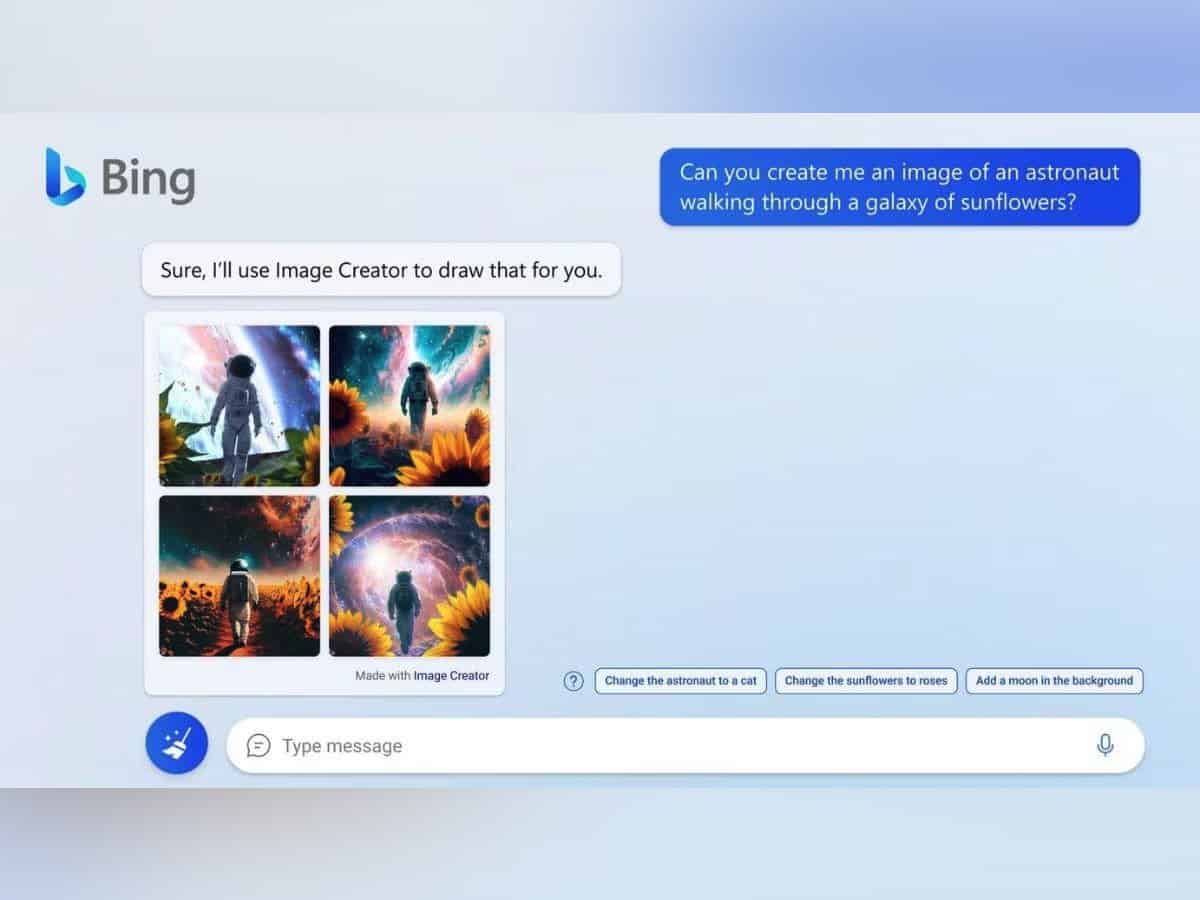1200x900 pixels.
Task: Open the bottom-left sunflower field image
Action: (x=240, y=576)
